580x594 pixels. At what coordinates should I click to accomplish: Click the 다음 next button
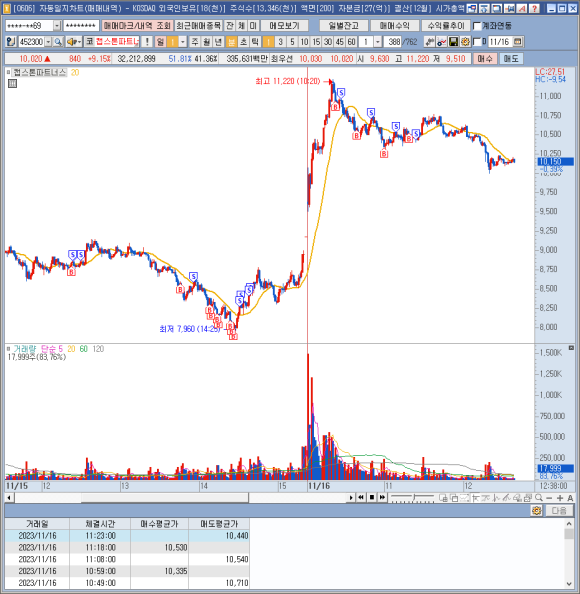(x=559, y=511)
